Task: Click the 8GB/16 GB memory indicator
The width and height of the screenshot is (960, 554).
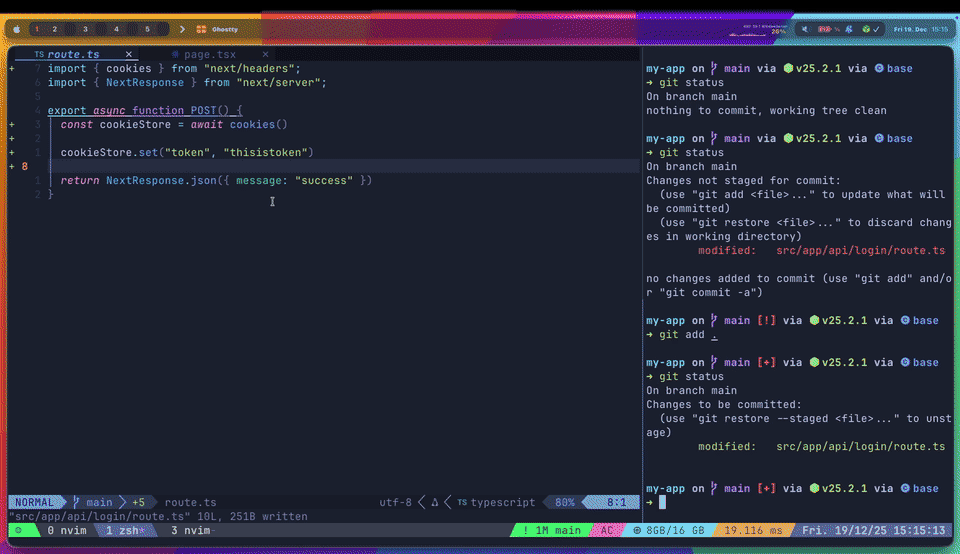Action: [669, 531]
